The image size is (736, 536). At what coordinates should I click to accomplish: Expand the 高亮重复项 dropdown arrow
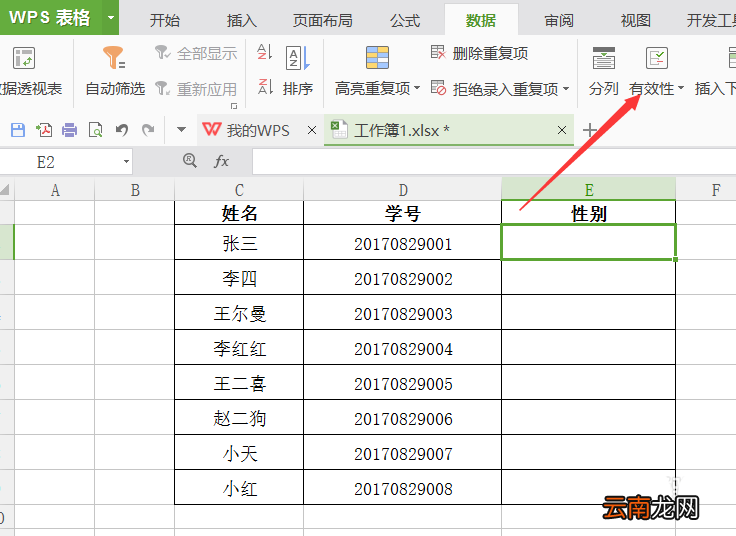[x=417, y=88]
